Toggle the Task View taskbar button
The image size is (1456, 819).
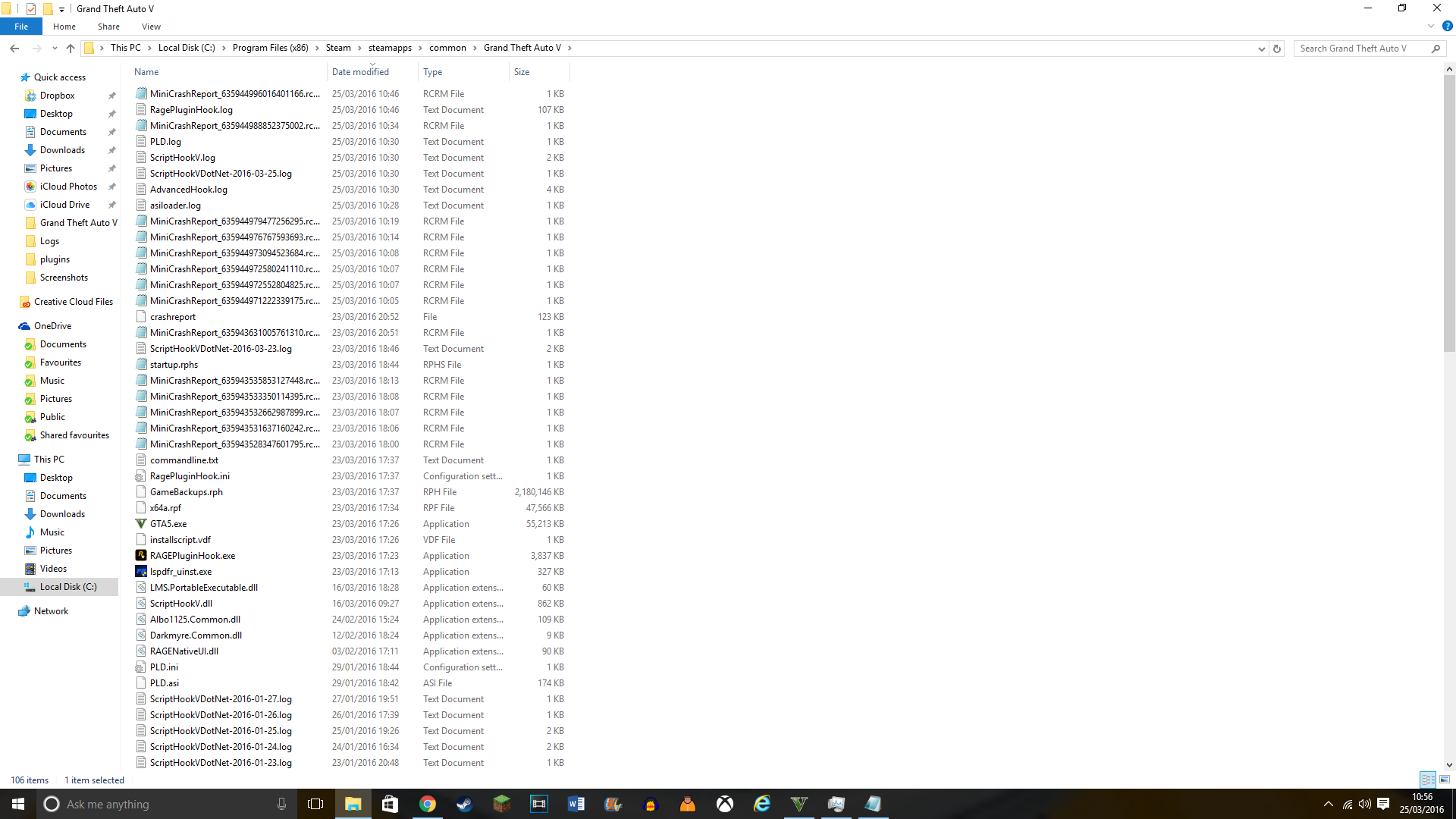[x=315, y=804]
